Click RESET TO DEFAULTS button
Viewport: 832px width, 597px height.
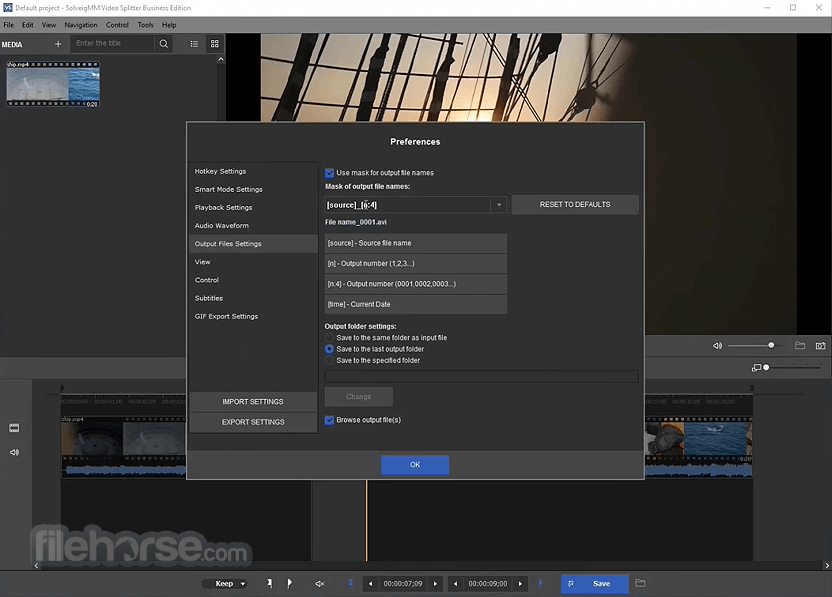(575, 204)
